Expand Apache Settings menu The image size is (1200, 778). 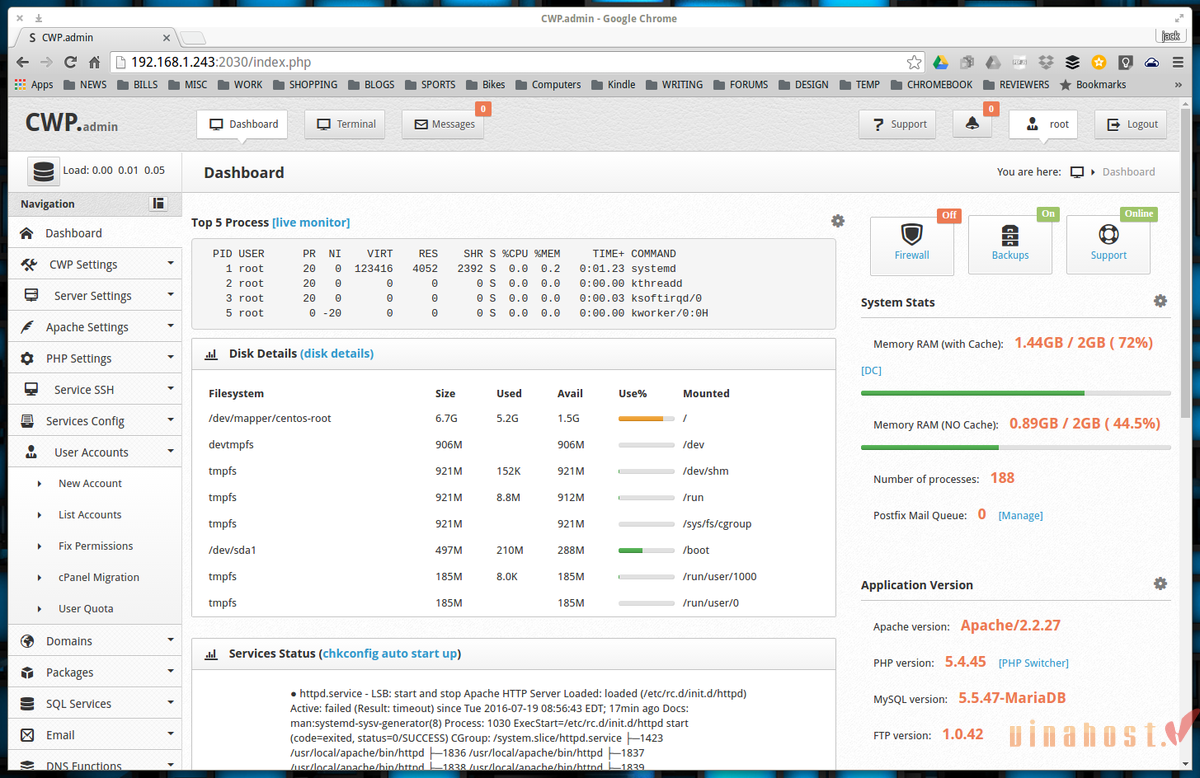coord(95,327)
